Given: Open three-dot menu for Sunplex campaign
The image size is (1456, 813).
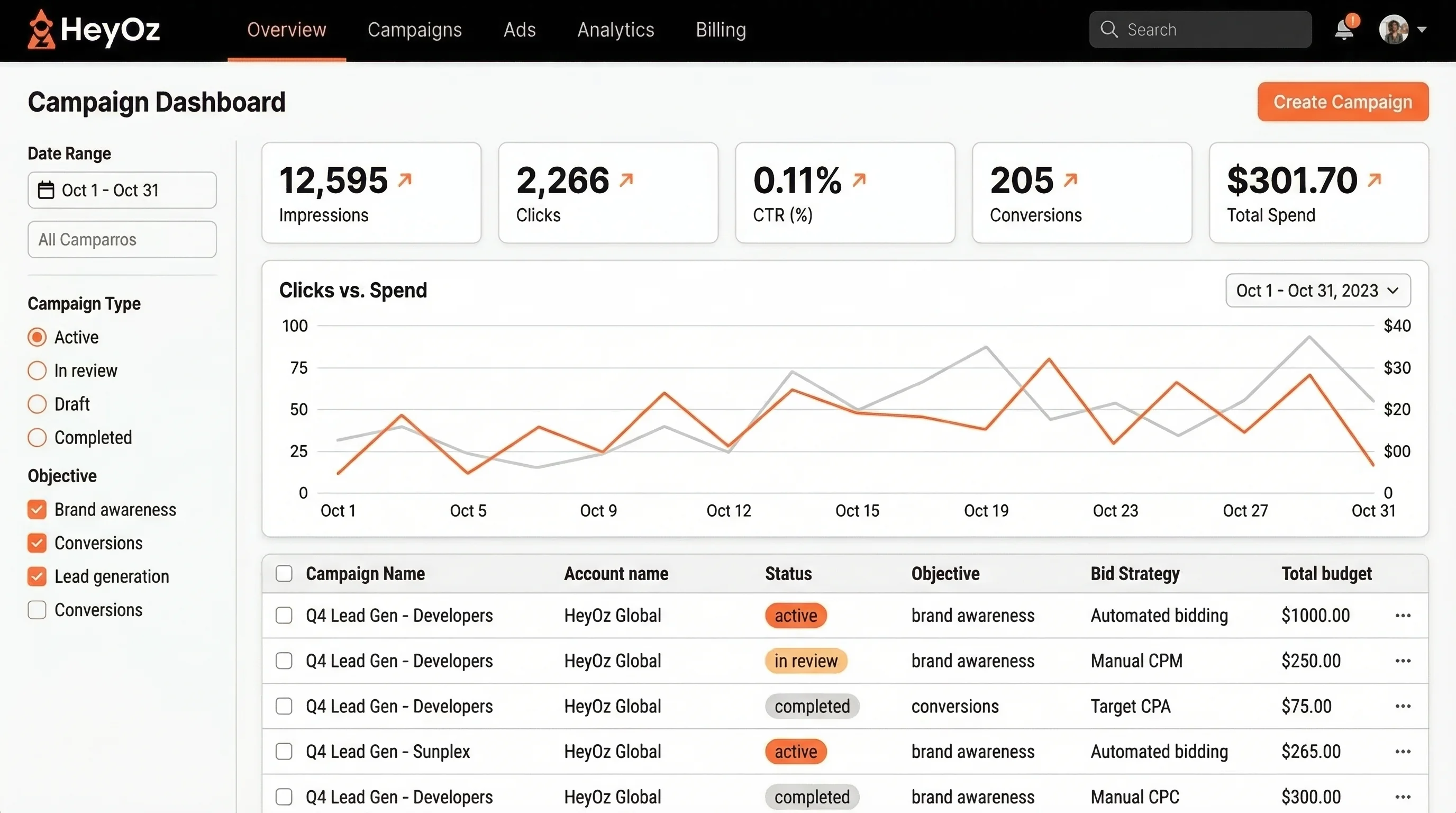Looking at the screenshot, I should pos(1403,752).
